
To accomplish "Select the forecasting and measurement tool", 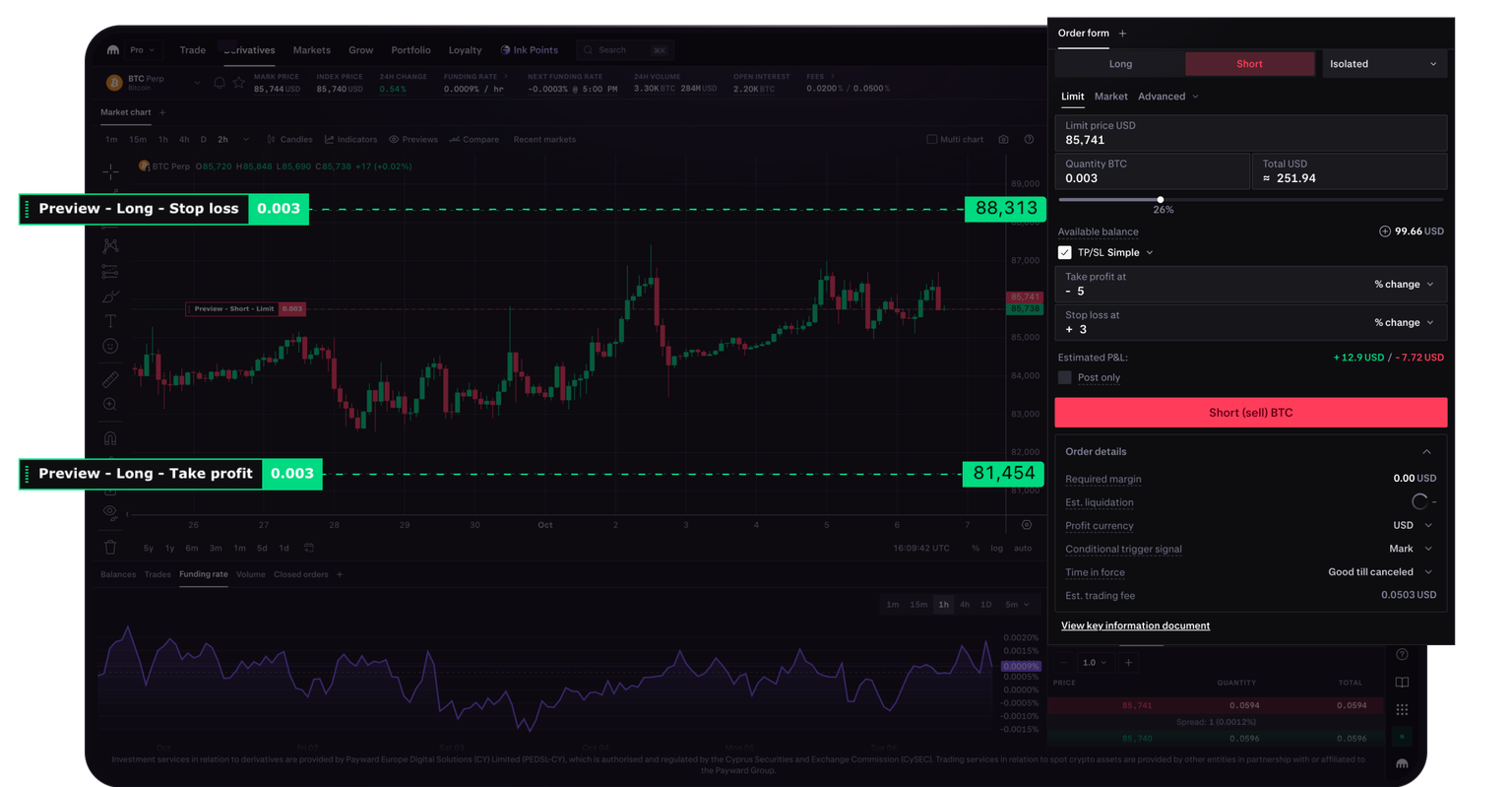I will click(110, 271).
